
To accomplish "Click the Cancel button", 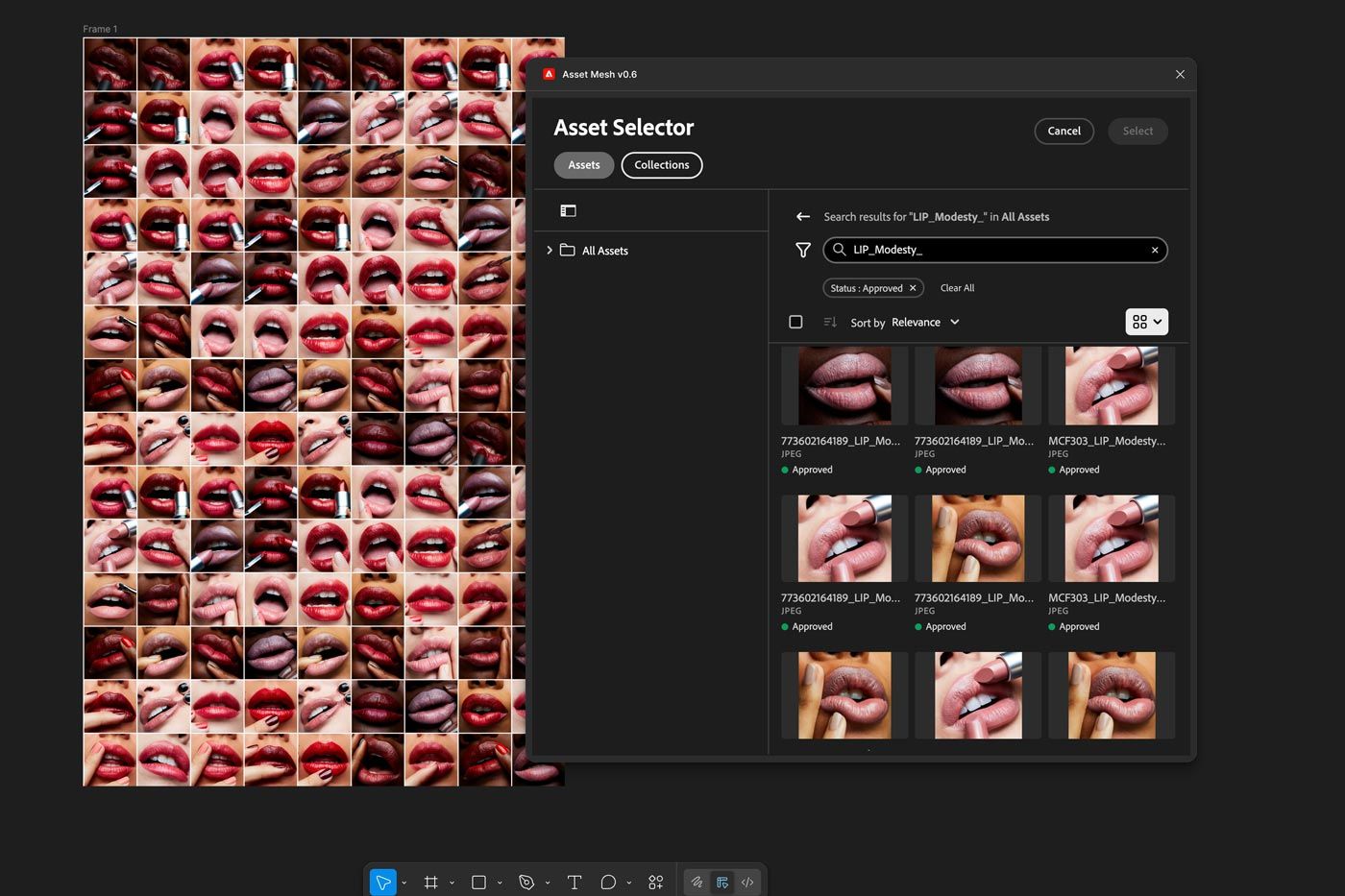I will click(x=1064, y=131).
